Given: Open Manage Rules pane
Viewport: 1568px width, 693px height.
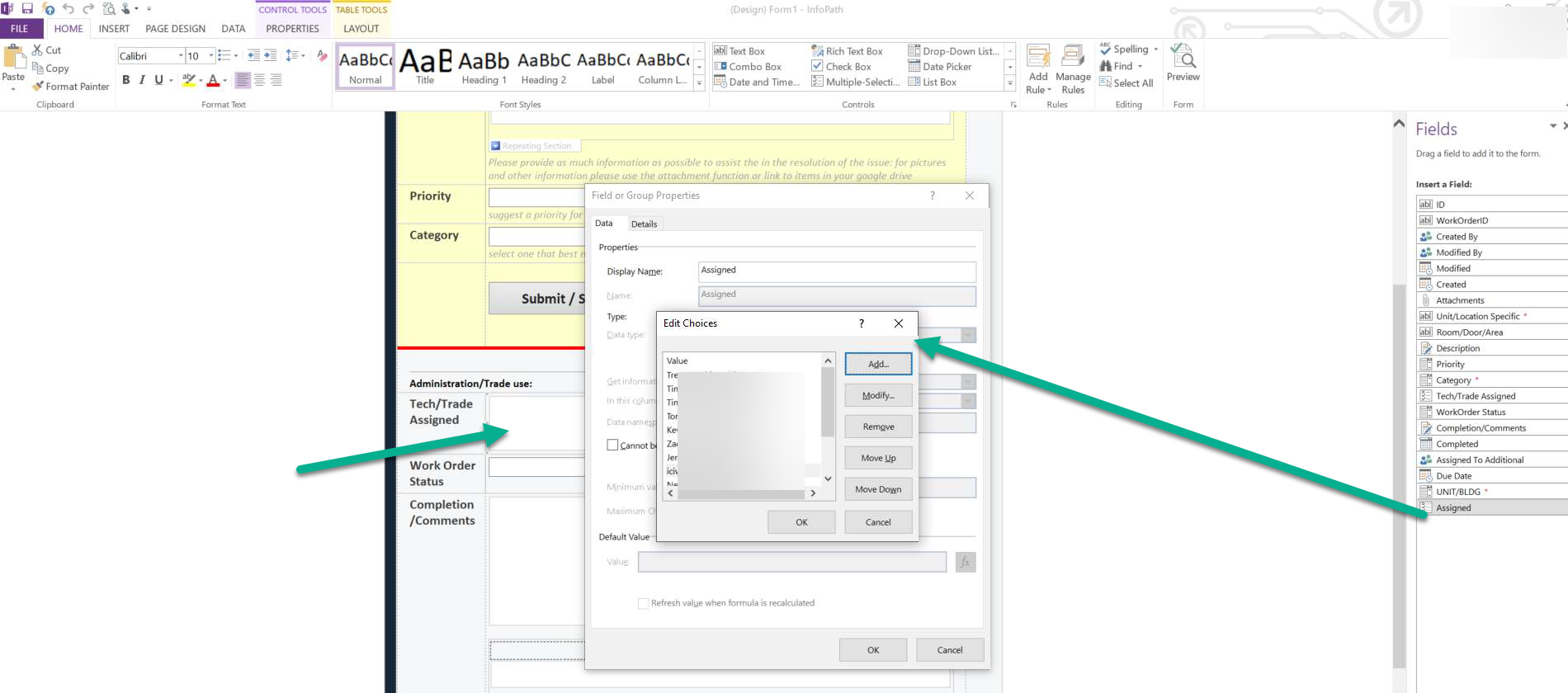Looking at the screenshot, I should [x=1073, y=69].
